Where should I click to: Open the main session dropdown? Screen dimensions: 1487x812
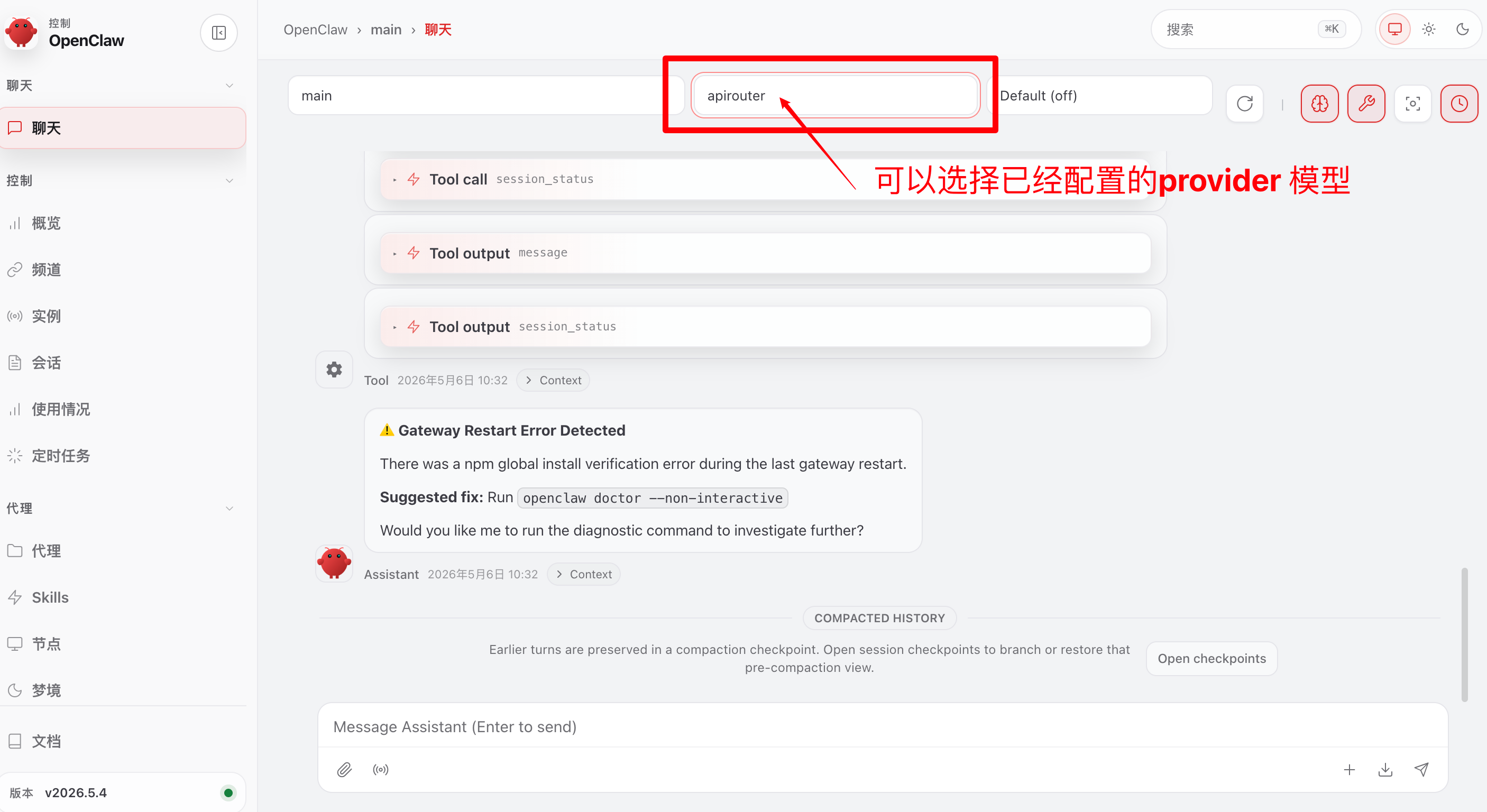click(x=486, y=95)
